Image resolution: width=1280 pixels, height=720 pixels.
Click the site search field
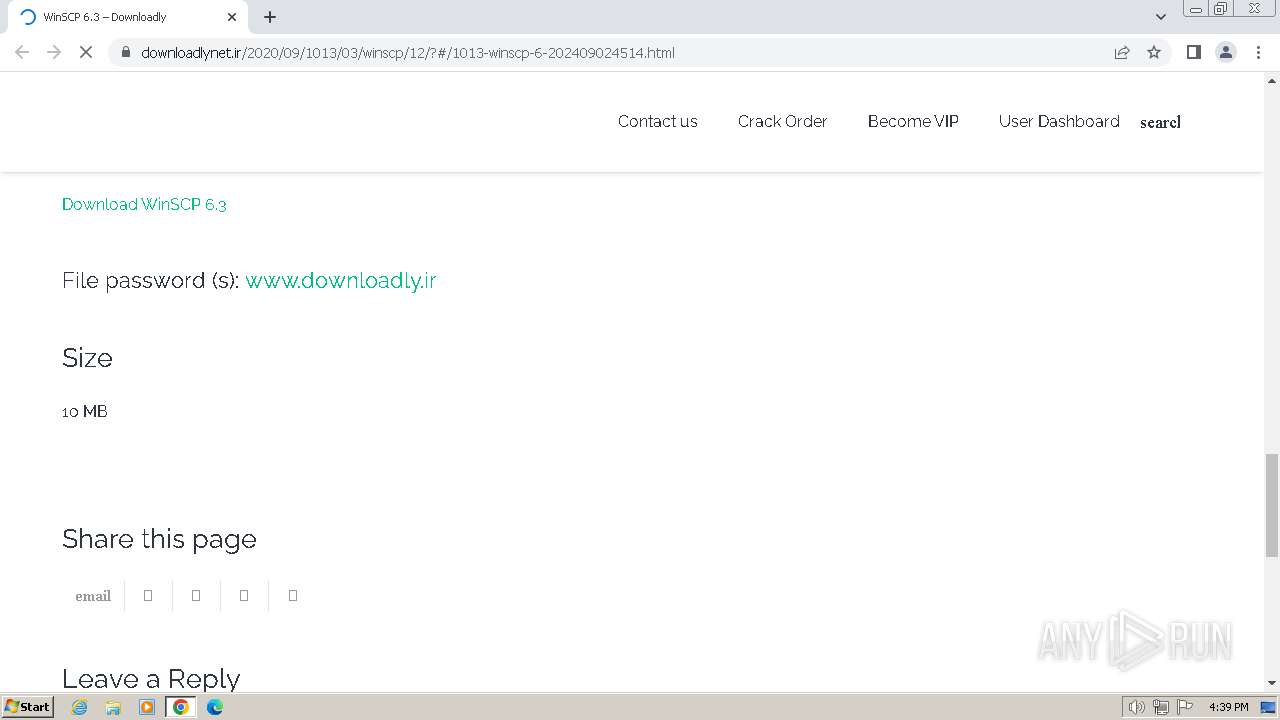(1160, 122)
